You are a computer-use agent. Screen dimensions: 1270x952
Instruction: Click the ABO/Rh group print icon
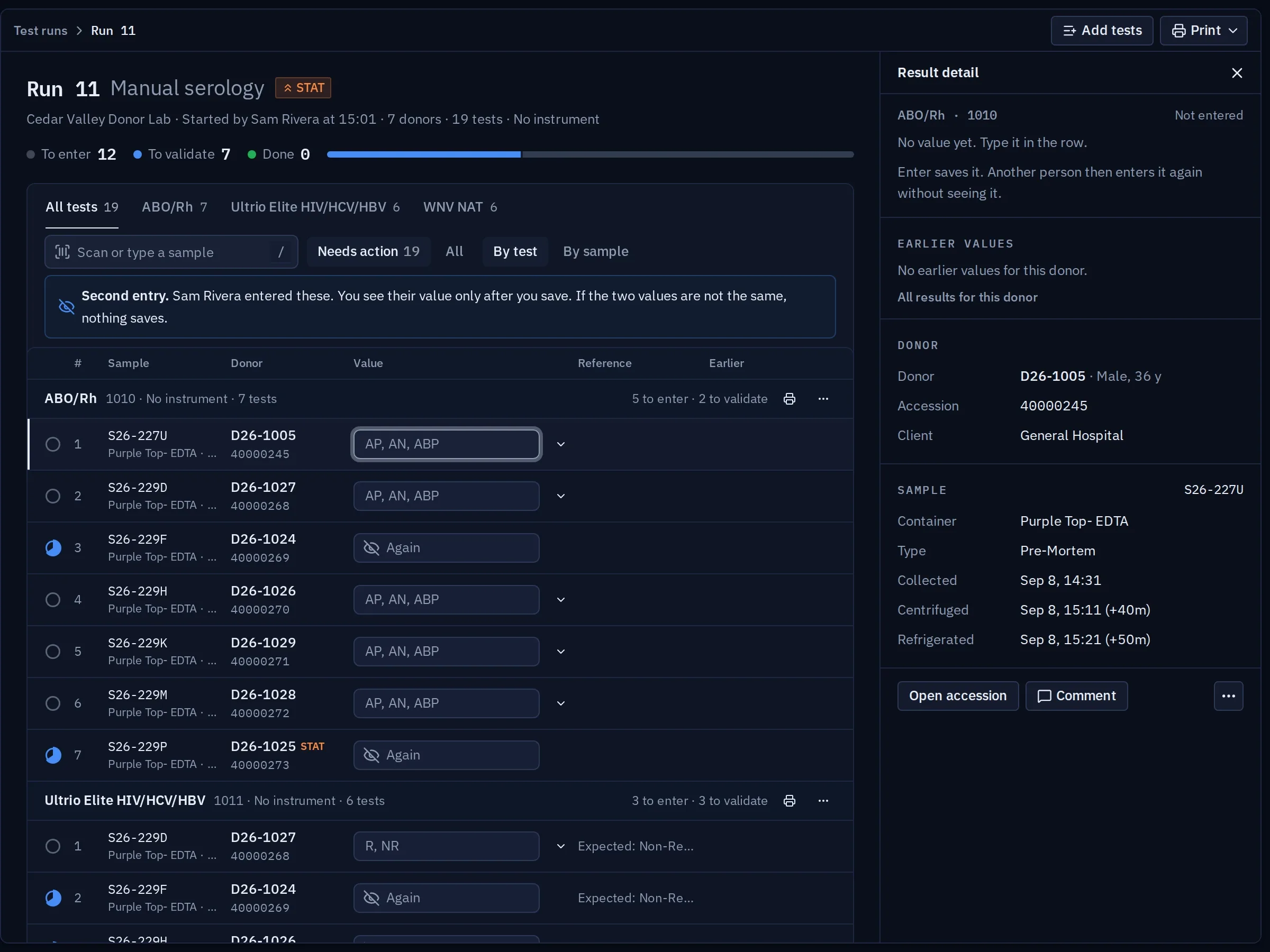(x=790, y=399)
